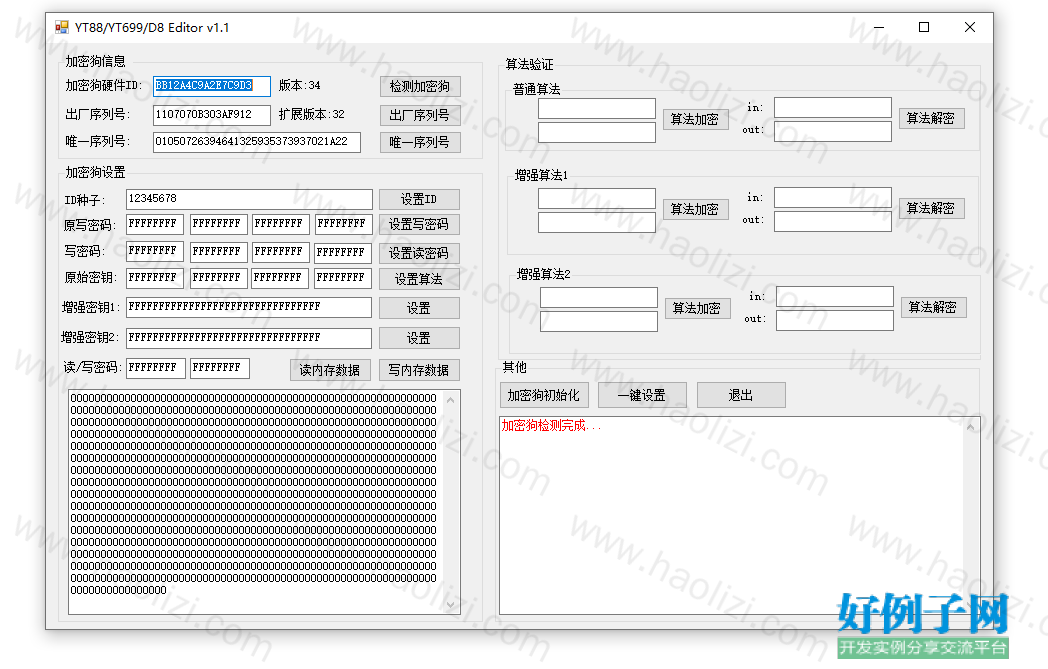
Task: Click the application icon in title bar
Action: (62, 27)
